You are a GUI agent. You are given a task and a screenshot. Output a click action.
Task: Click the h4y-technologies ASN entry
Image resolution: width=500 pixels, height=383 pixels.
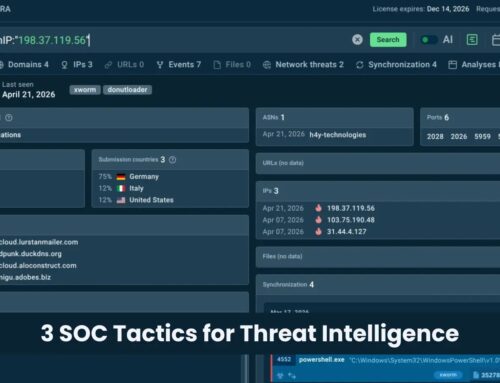(x=338, y=135)
